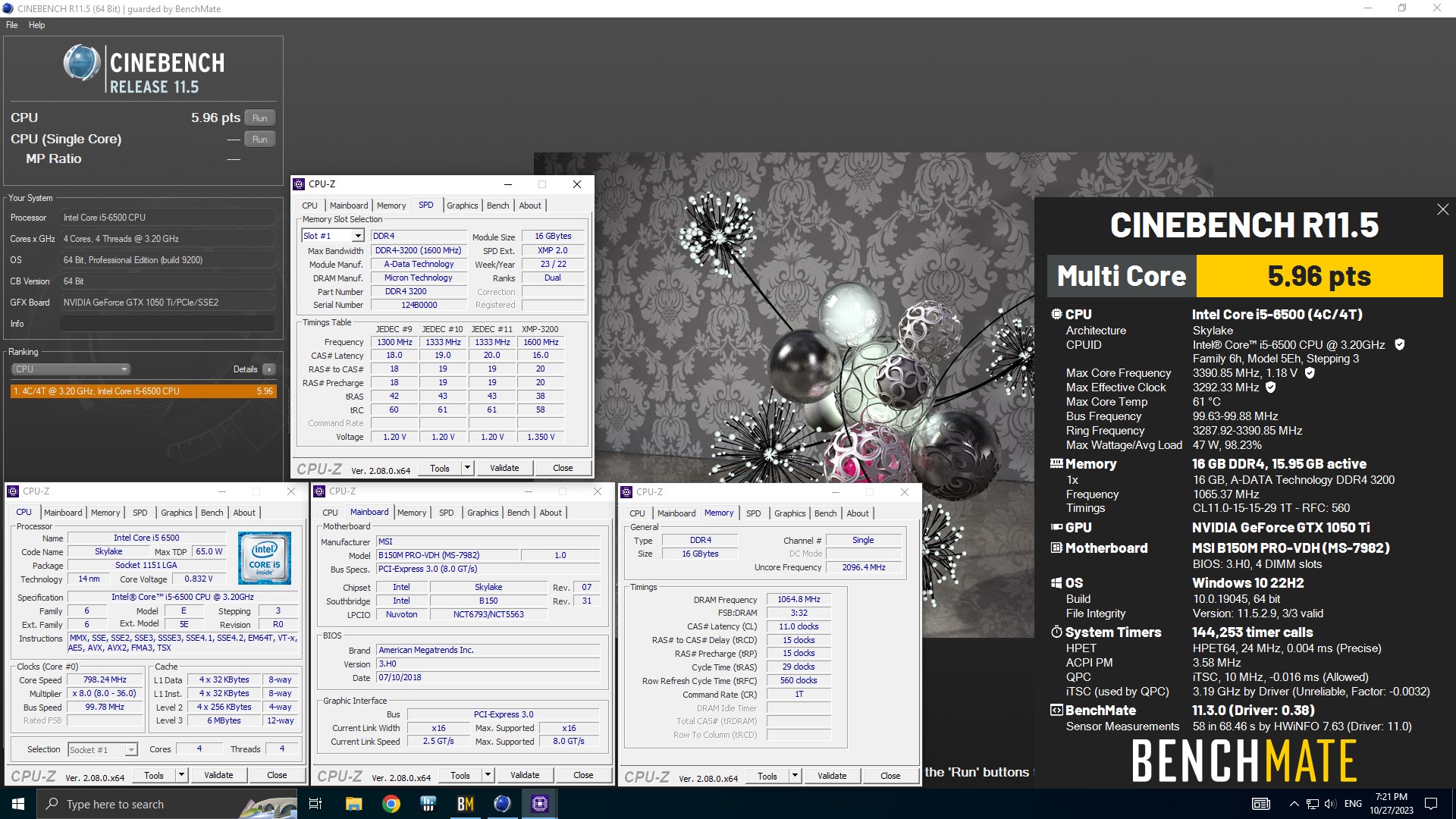Viewport: 1456px width, 819px height.
Task: Click Intel Core i5 logo in CPU-Z
Action: [x=265, y=557]
